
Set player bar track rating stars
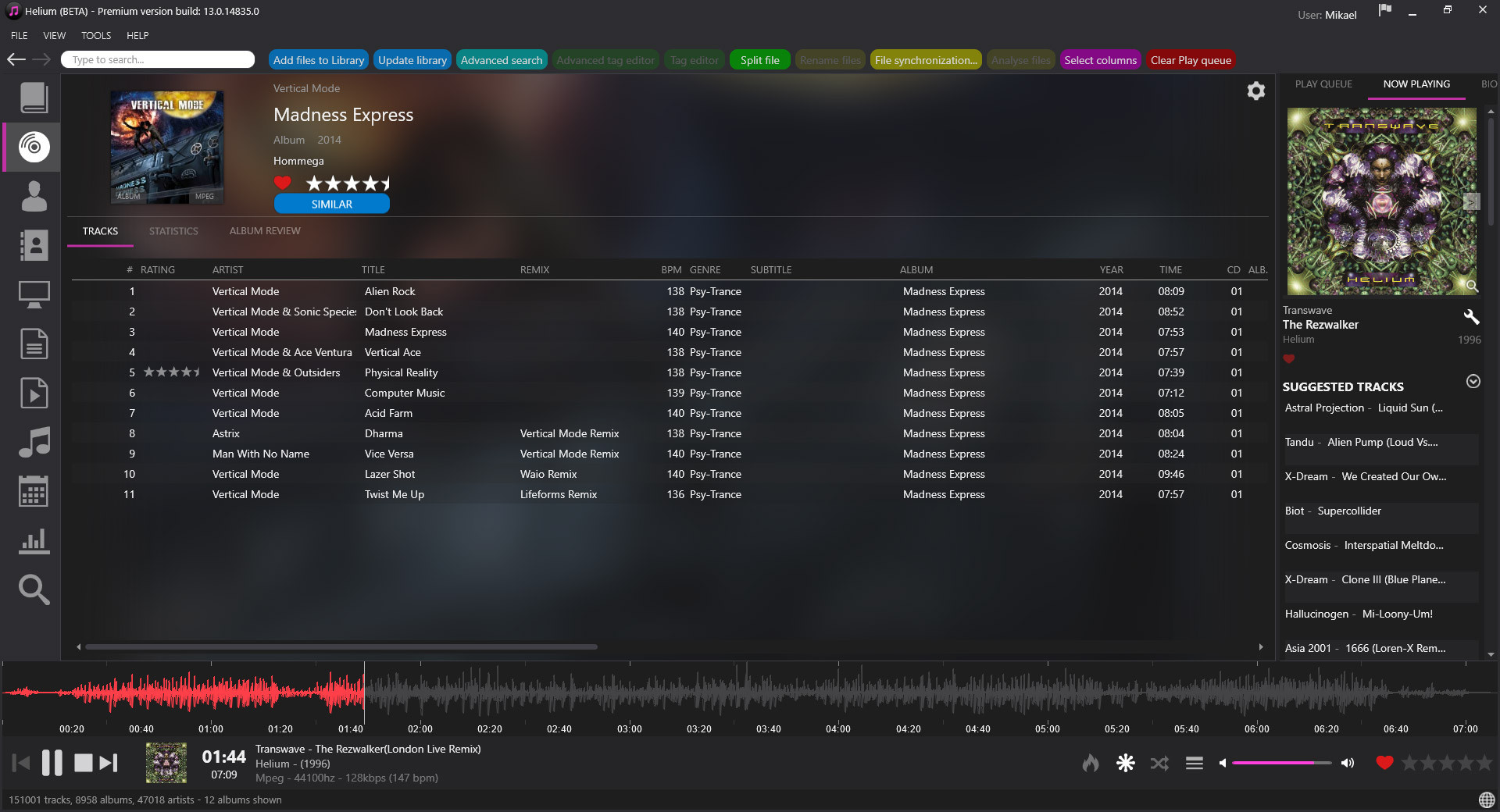(1447, 763)
